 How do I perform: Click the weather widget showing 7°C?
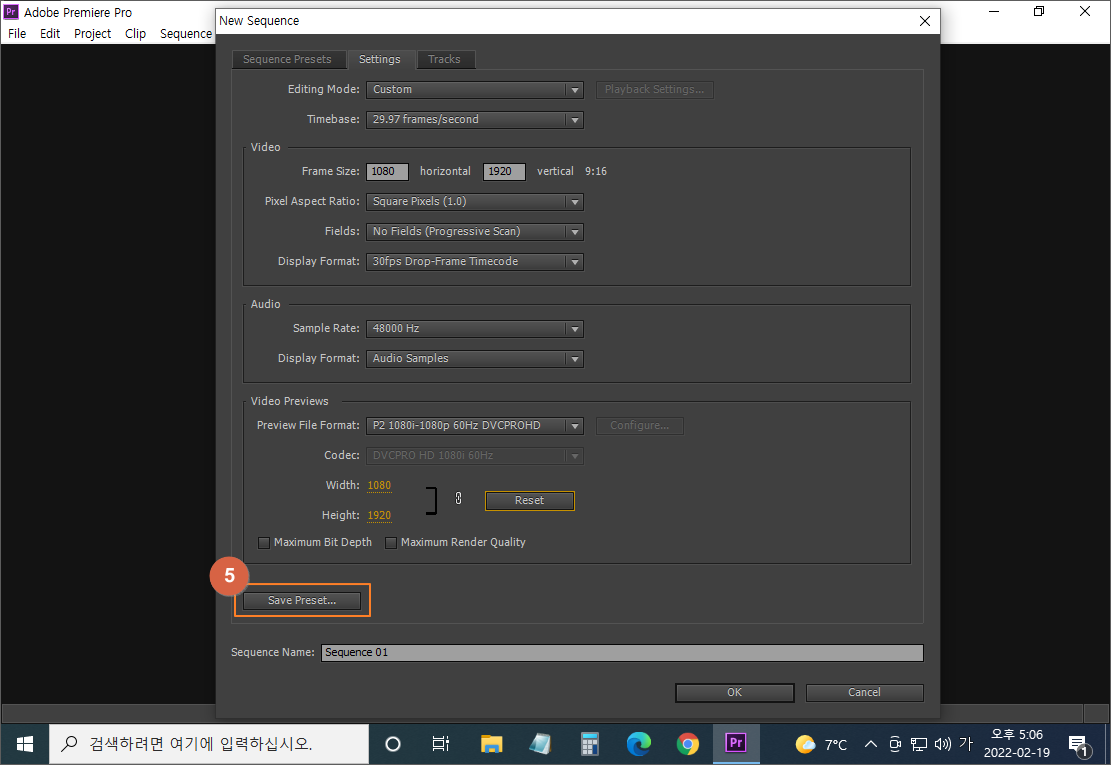tap(821, 744)
